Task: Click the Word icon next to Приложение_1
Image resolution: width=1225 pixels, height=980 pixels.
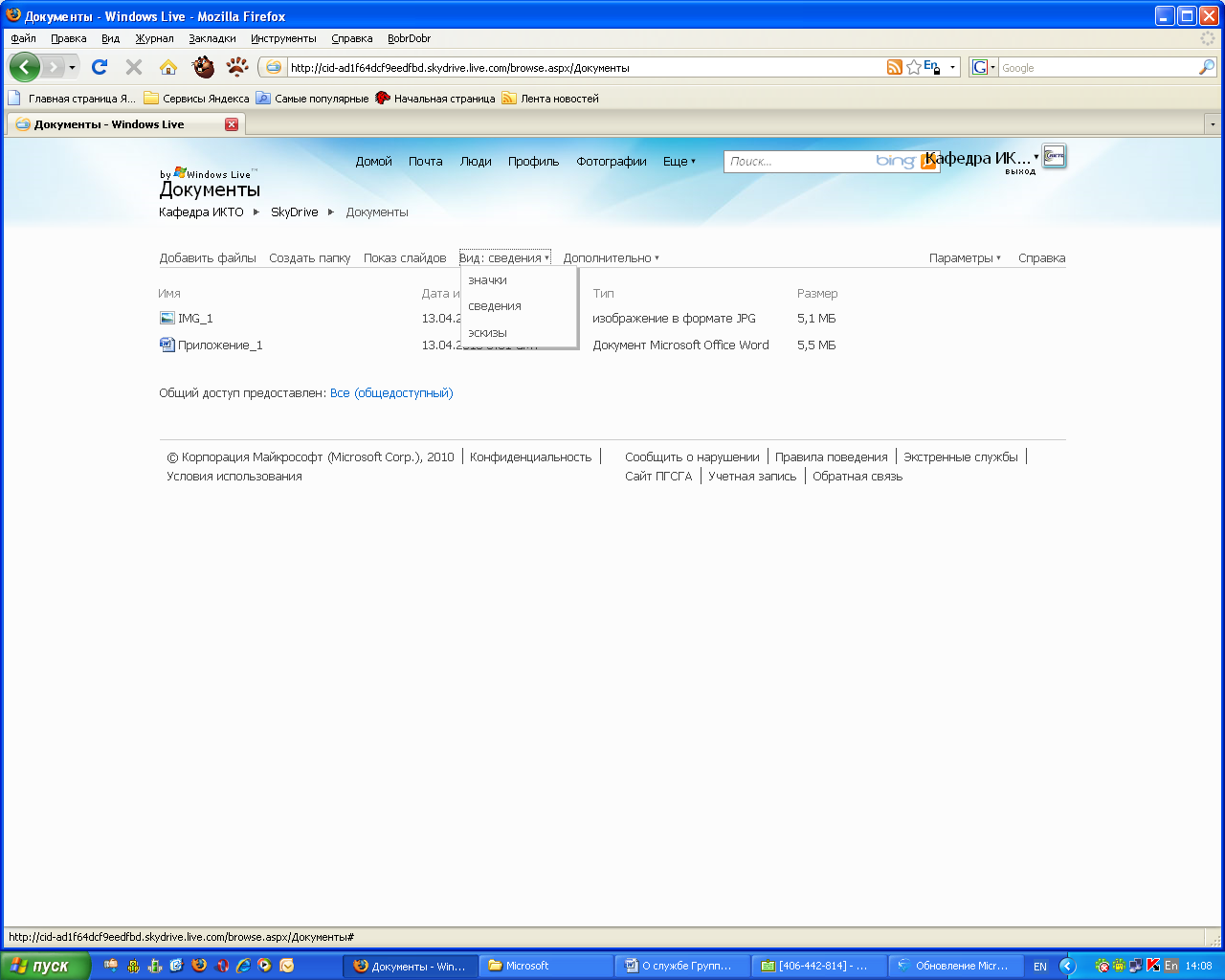Action: point(167,345)
